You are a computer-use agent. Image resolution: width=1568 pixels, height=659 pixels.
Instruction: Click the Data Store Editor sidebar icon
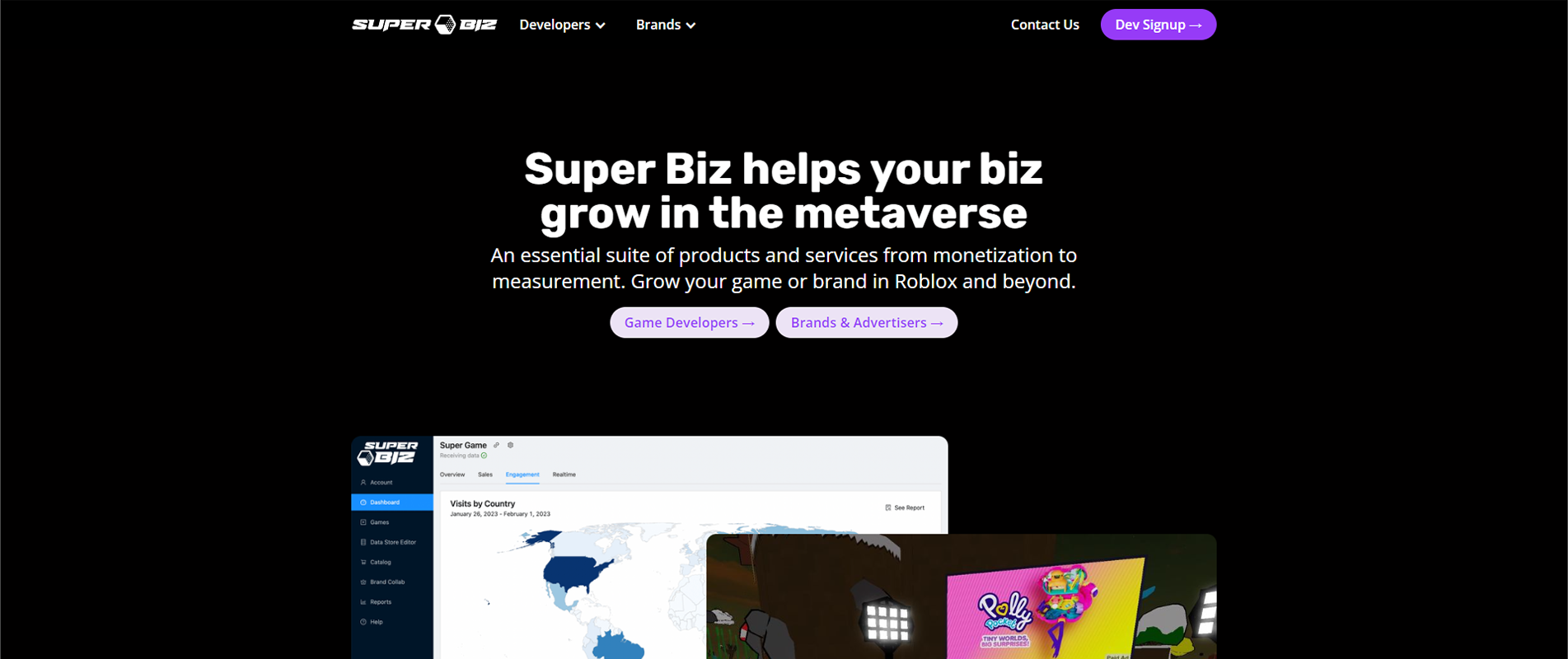point(363,542)
